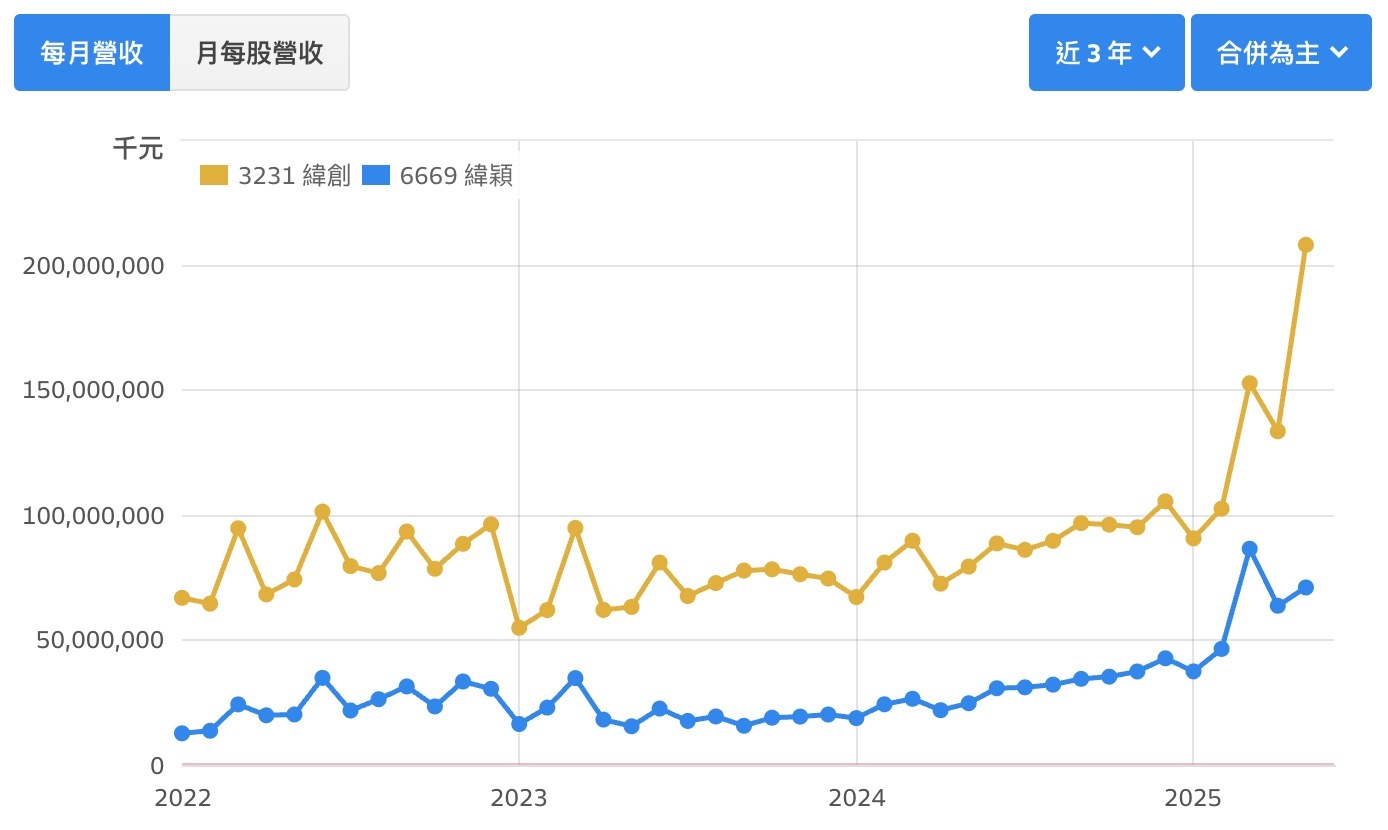Click the first blue data point at 2022
1388x830 pixels.
182,734
